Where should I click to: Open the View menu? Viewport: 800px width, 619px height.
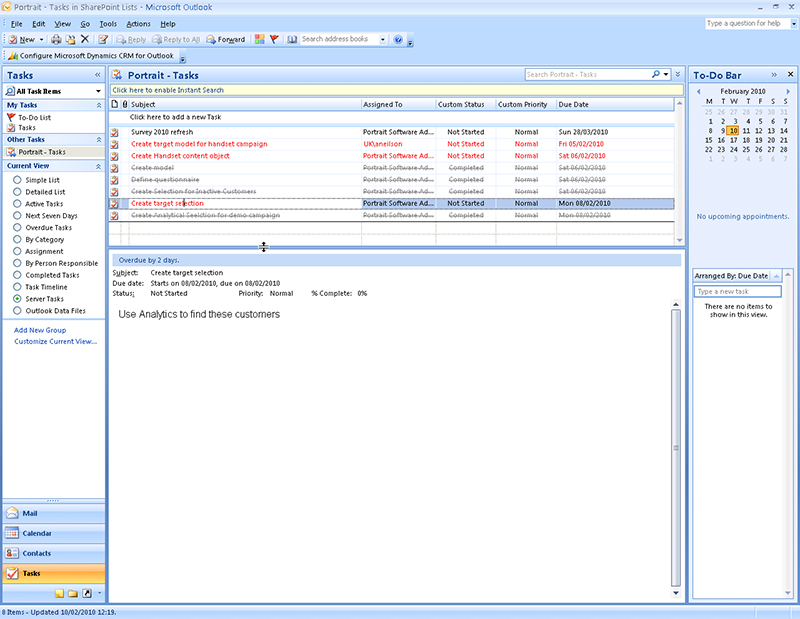point(62,24)
